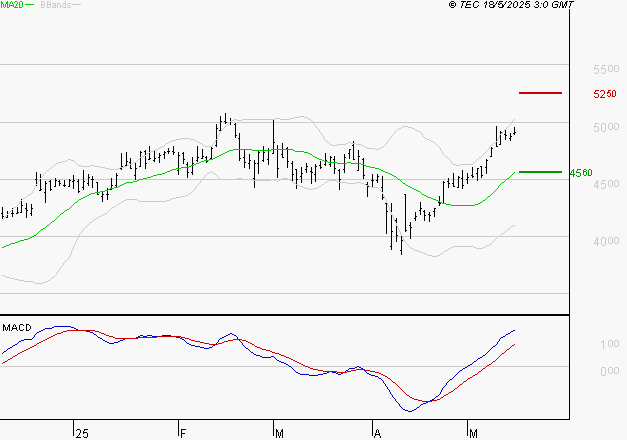
Task: Click the February price peak bar above 5000
Action: tap(225, 119)
